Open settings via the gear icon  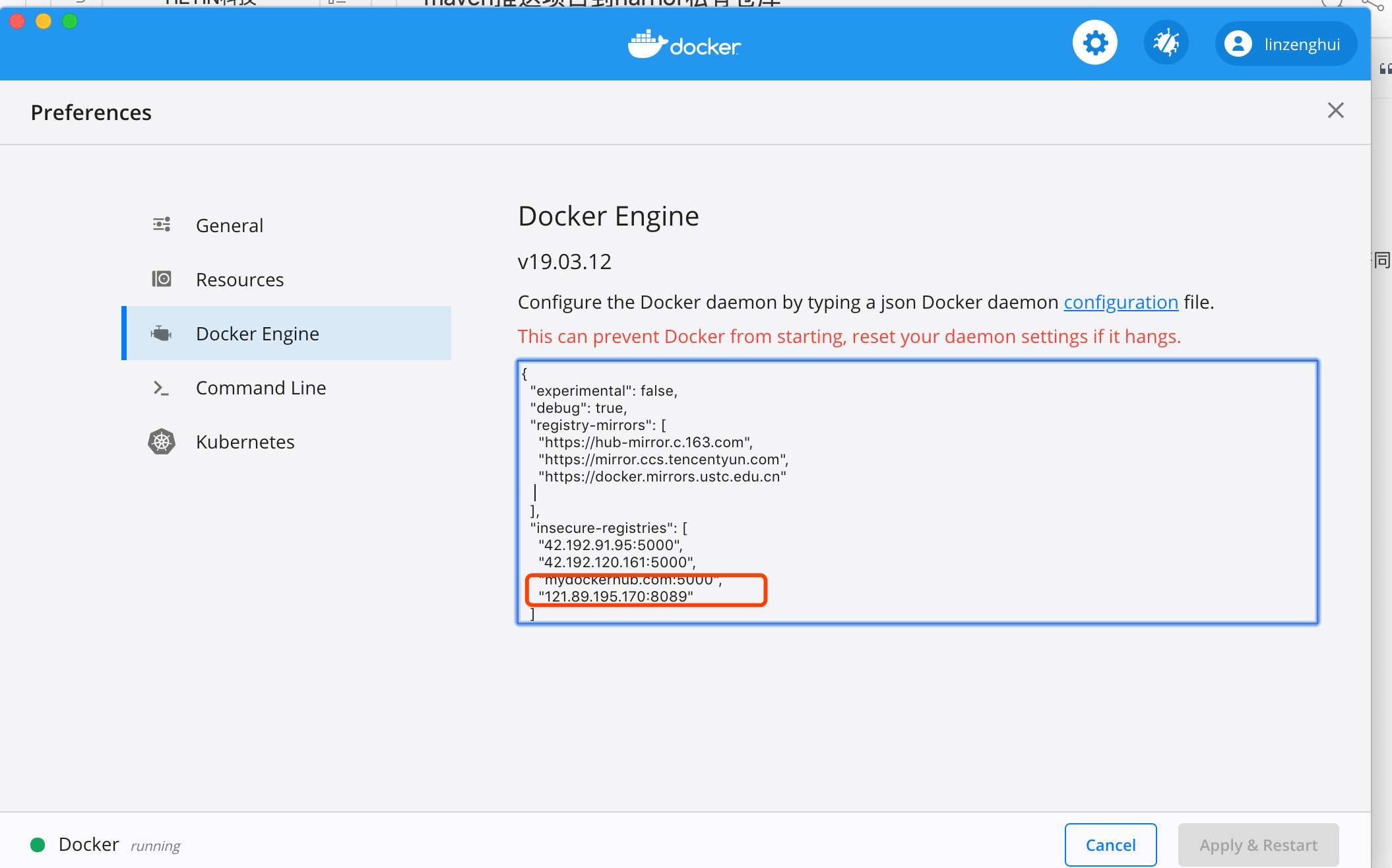coord(1094,44)
